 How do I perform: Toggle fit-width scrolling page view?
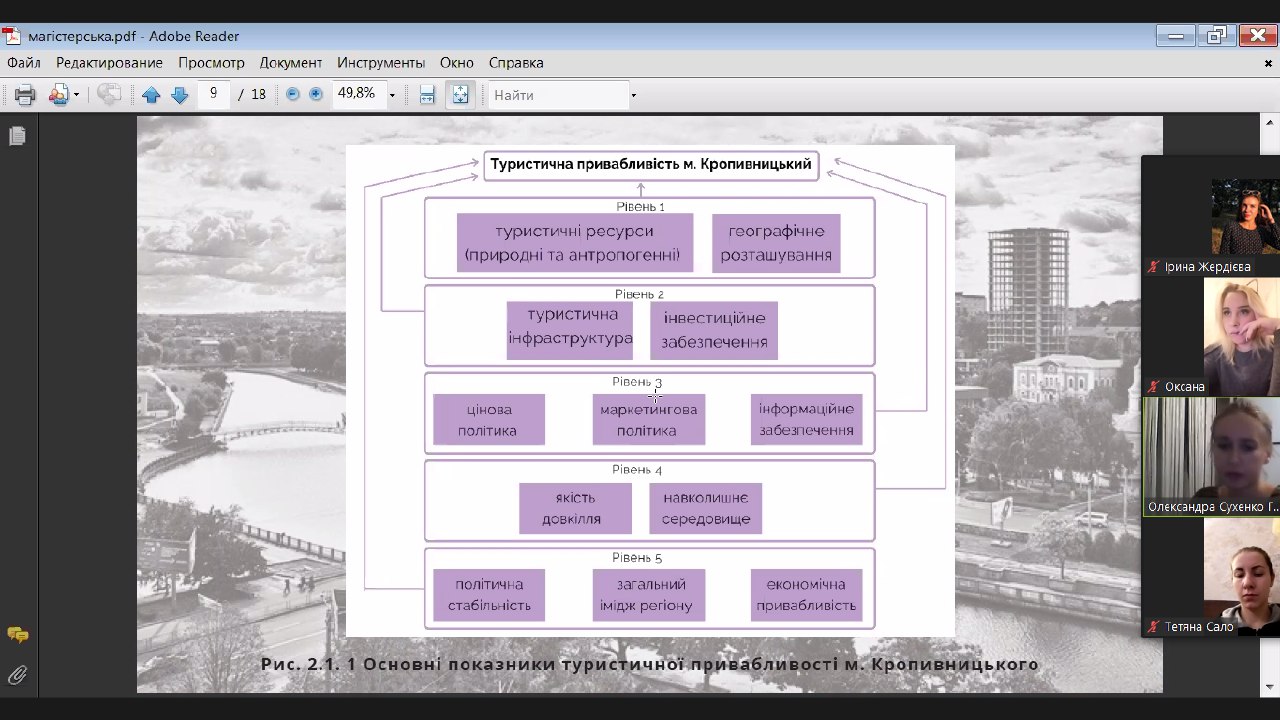[x=427, y=95]
